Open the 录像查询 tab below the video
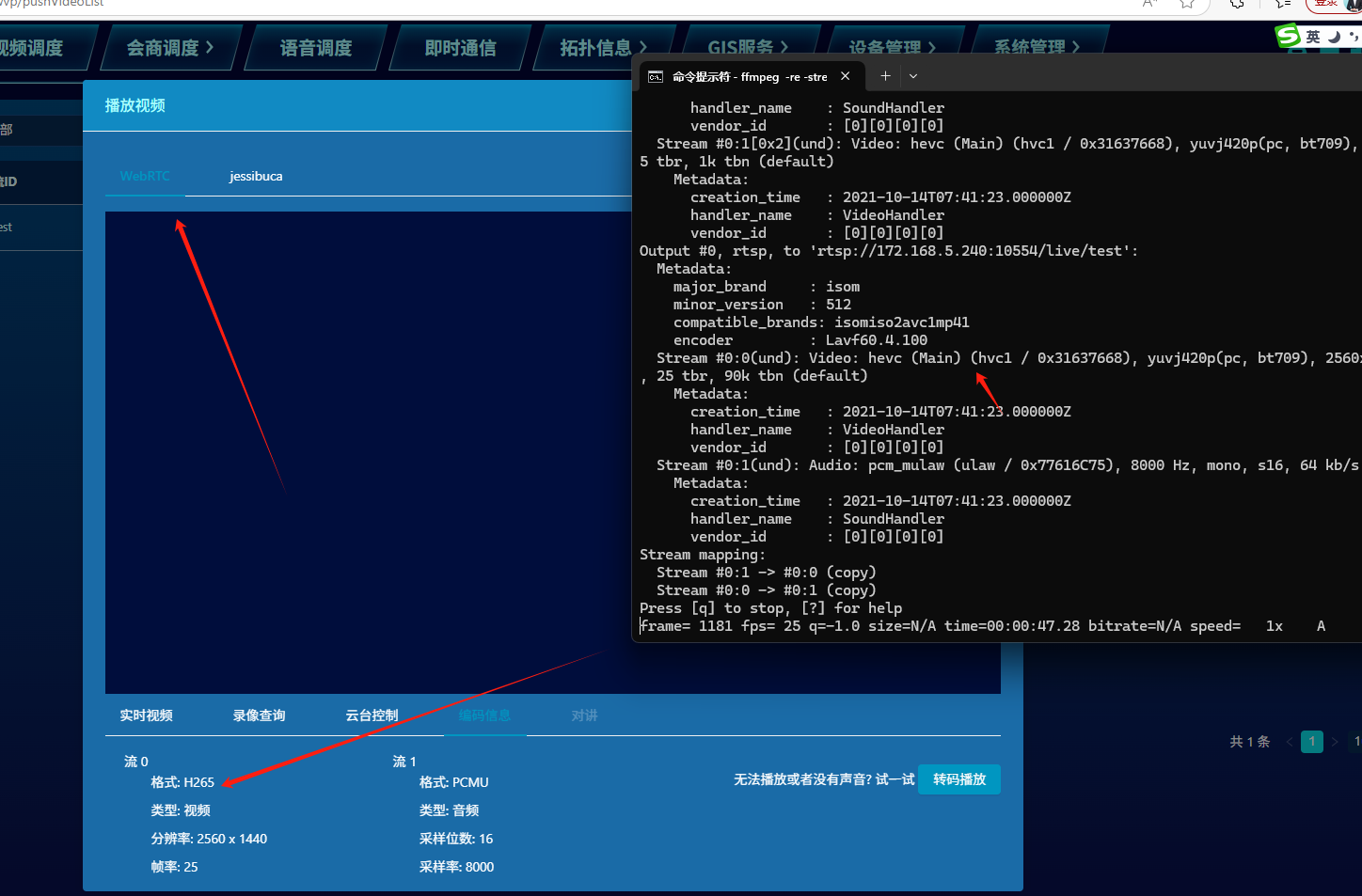 pyautogui.click(x=259, y=715)
